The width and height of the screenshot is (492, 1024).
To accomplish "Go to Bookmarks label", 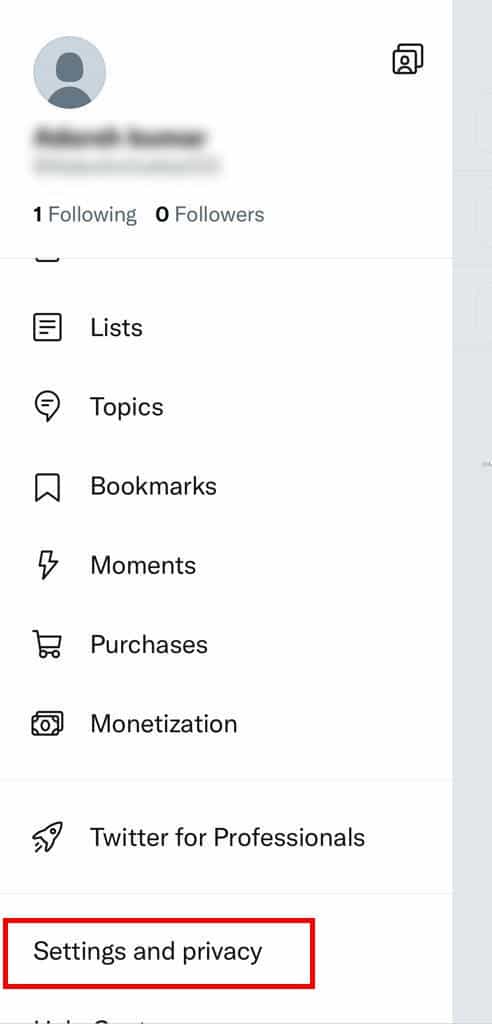I will pos(154,486).
